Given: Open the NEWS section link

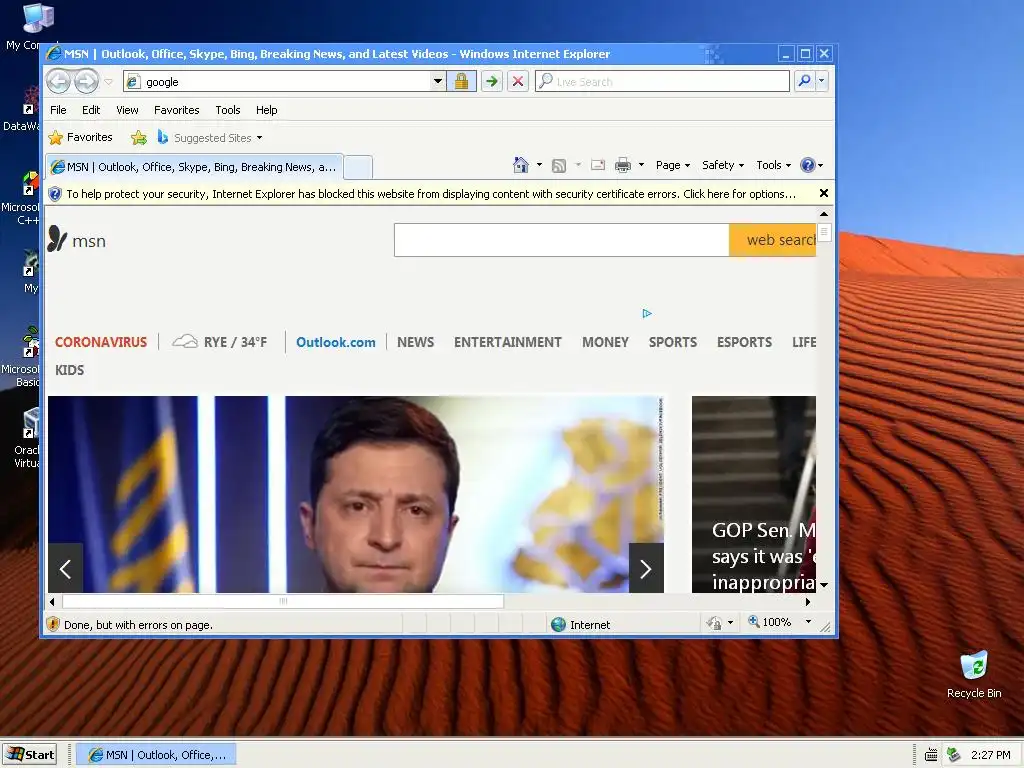Looking at the screenshot, I should point(415,342).
